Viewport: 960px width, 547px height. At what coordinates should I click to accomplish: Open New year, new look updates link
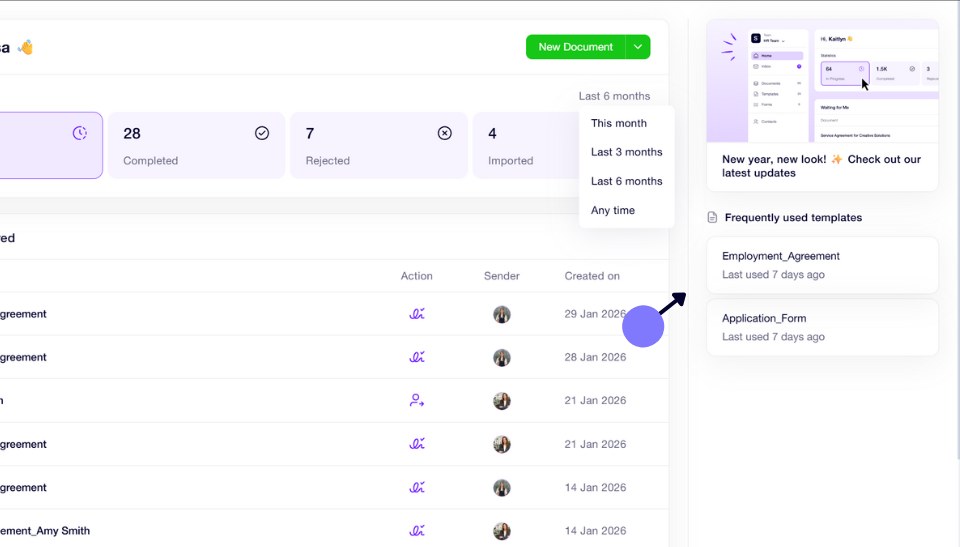pyautogui.click(x=821, y=166)
